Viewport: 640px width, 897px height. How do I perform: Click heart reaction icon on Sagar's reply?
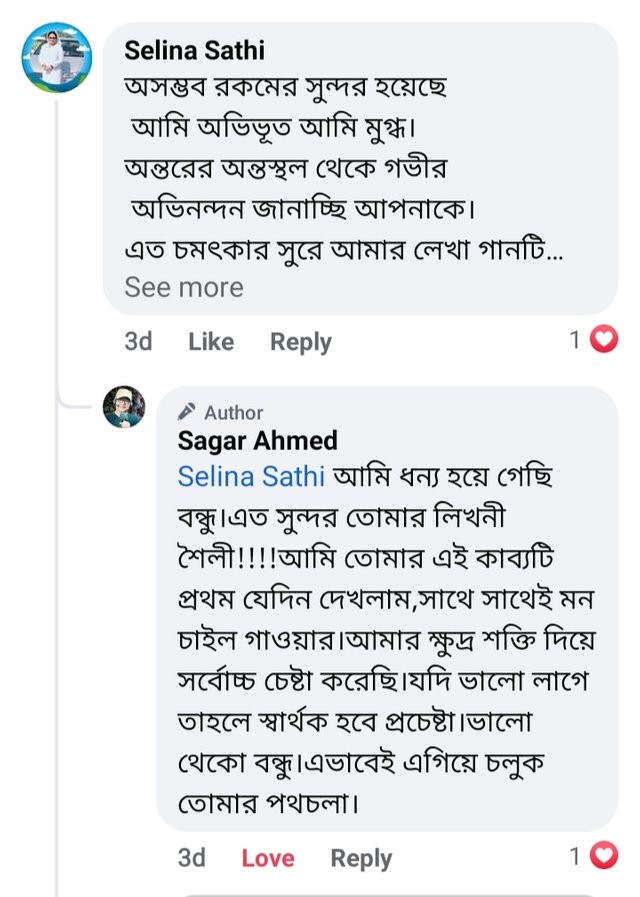coord(604,857)
